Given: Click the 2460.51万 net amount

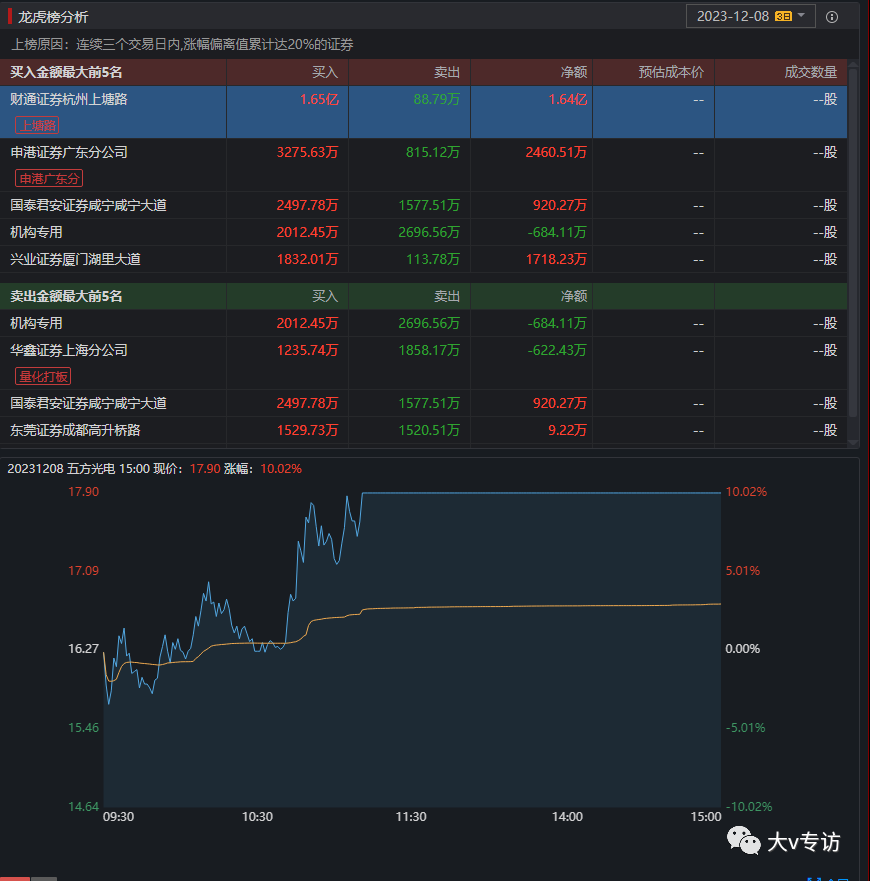Looking at the screenshot, I should coord(556,152).
